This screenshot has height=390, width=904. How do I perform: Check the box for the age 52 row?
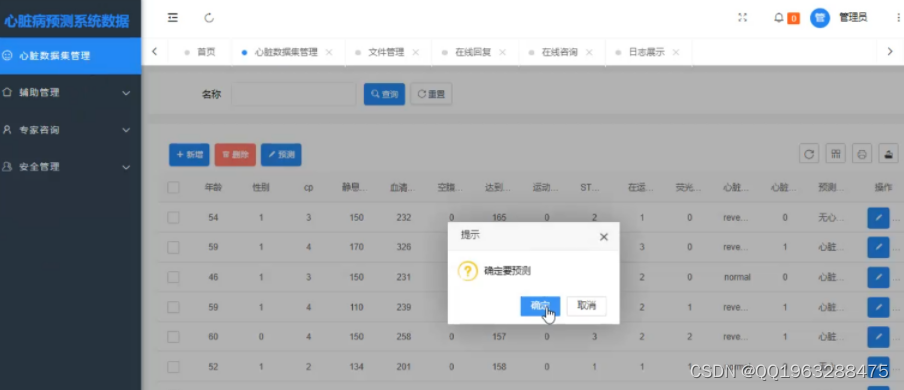(x=173, y=366)
